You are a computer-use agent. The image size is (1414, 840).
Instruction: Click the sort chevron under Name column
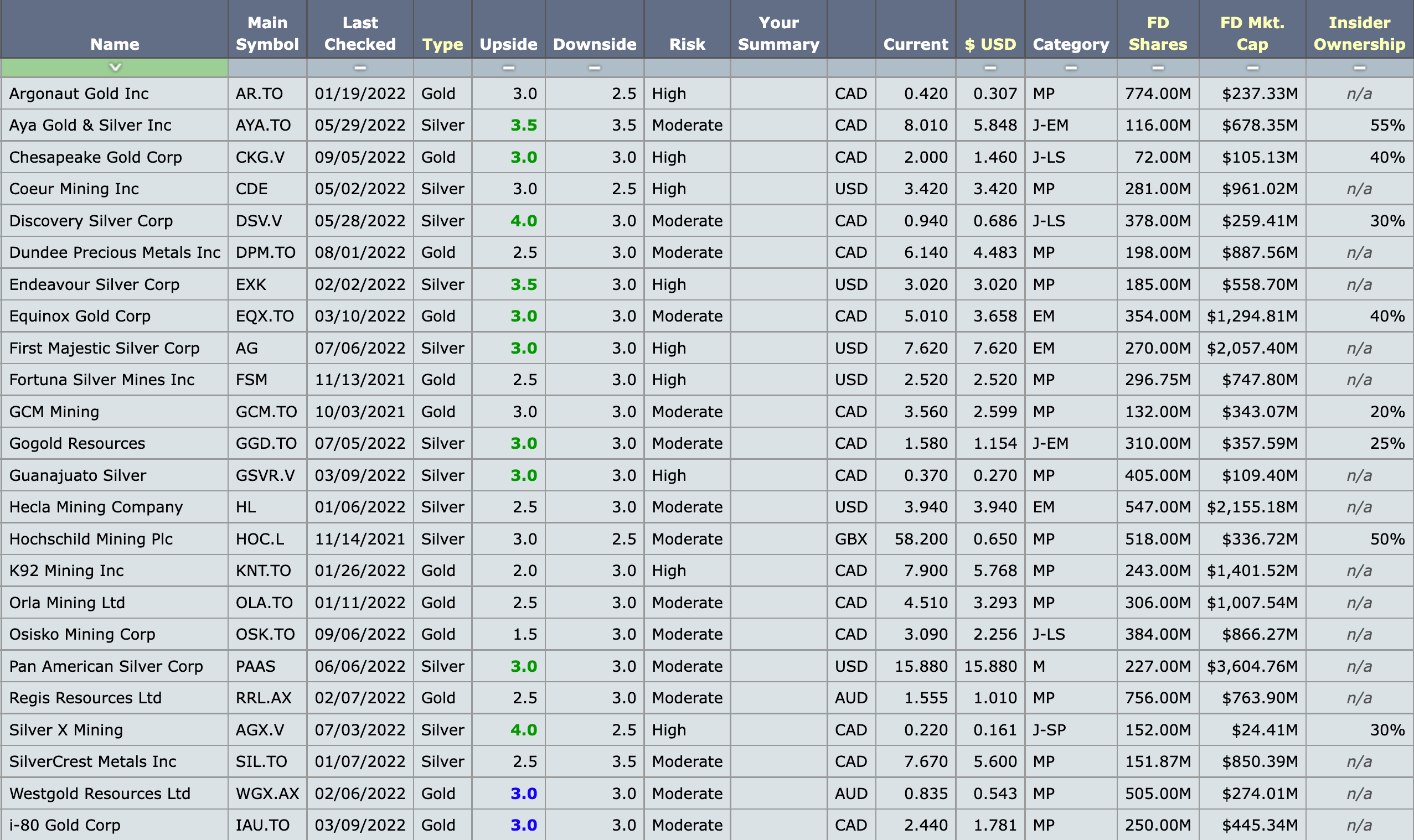pyautogui.click(x=115, y=68)
